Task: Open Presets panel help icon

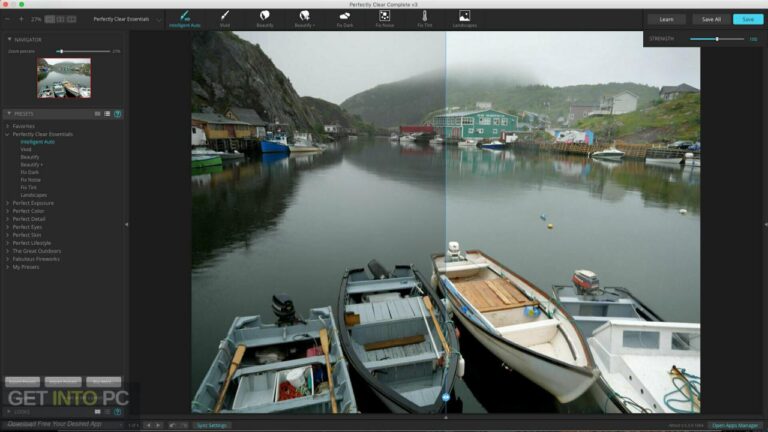Action: [x=118, y=114]
